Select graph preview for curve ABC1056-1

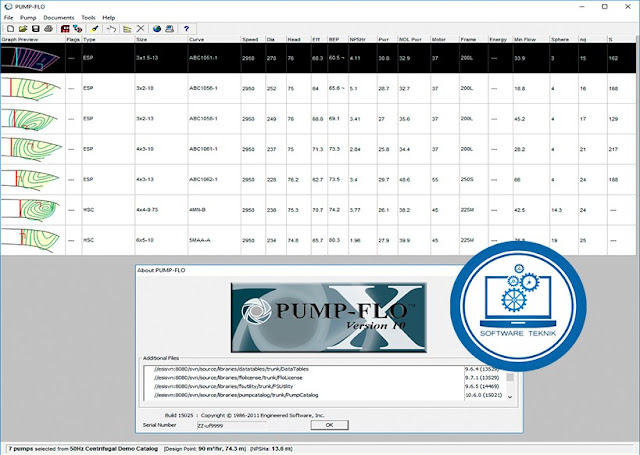[32, 88]
